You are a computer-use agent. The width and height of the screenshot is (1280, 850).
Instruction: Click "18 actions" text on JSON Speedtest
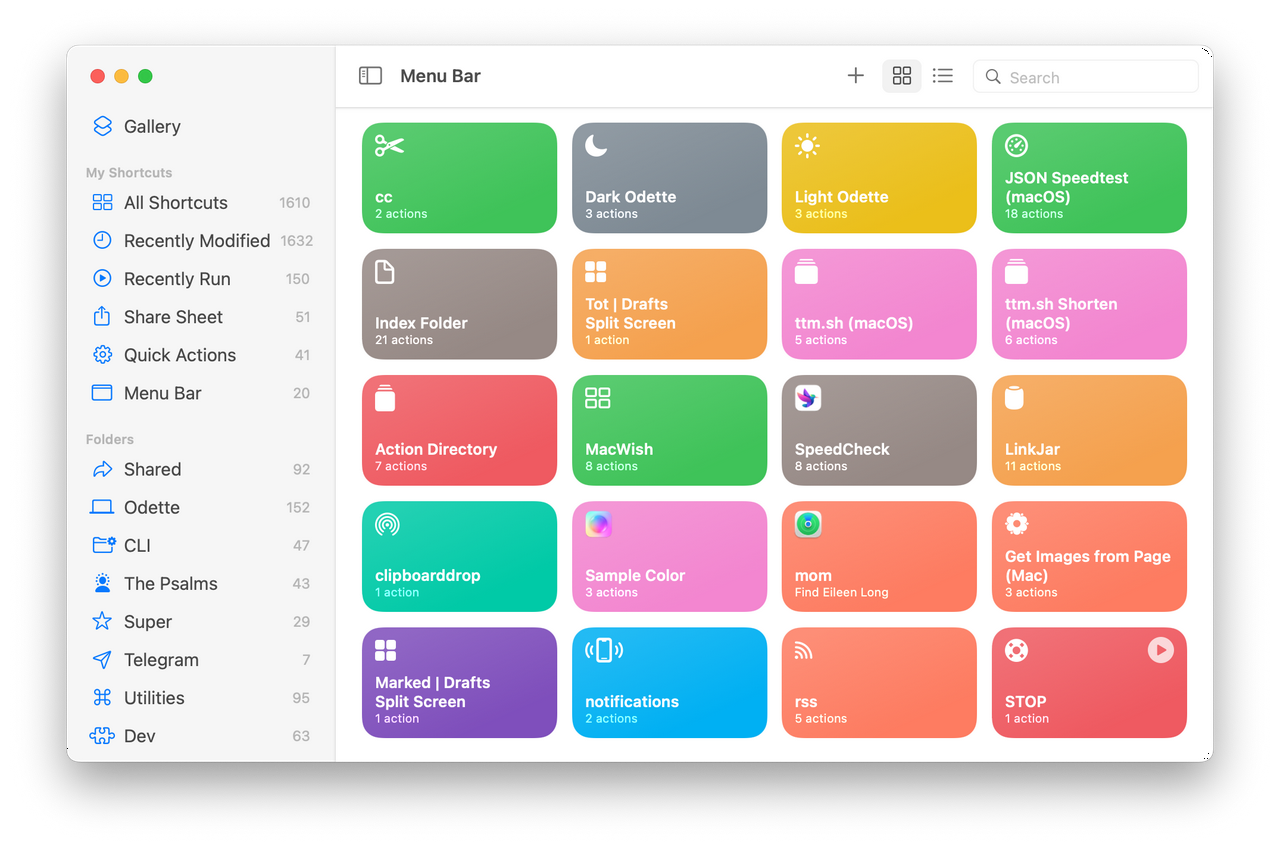1034,214
